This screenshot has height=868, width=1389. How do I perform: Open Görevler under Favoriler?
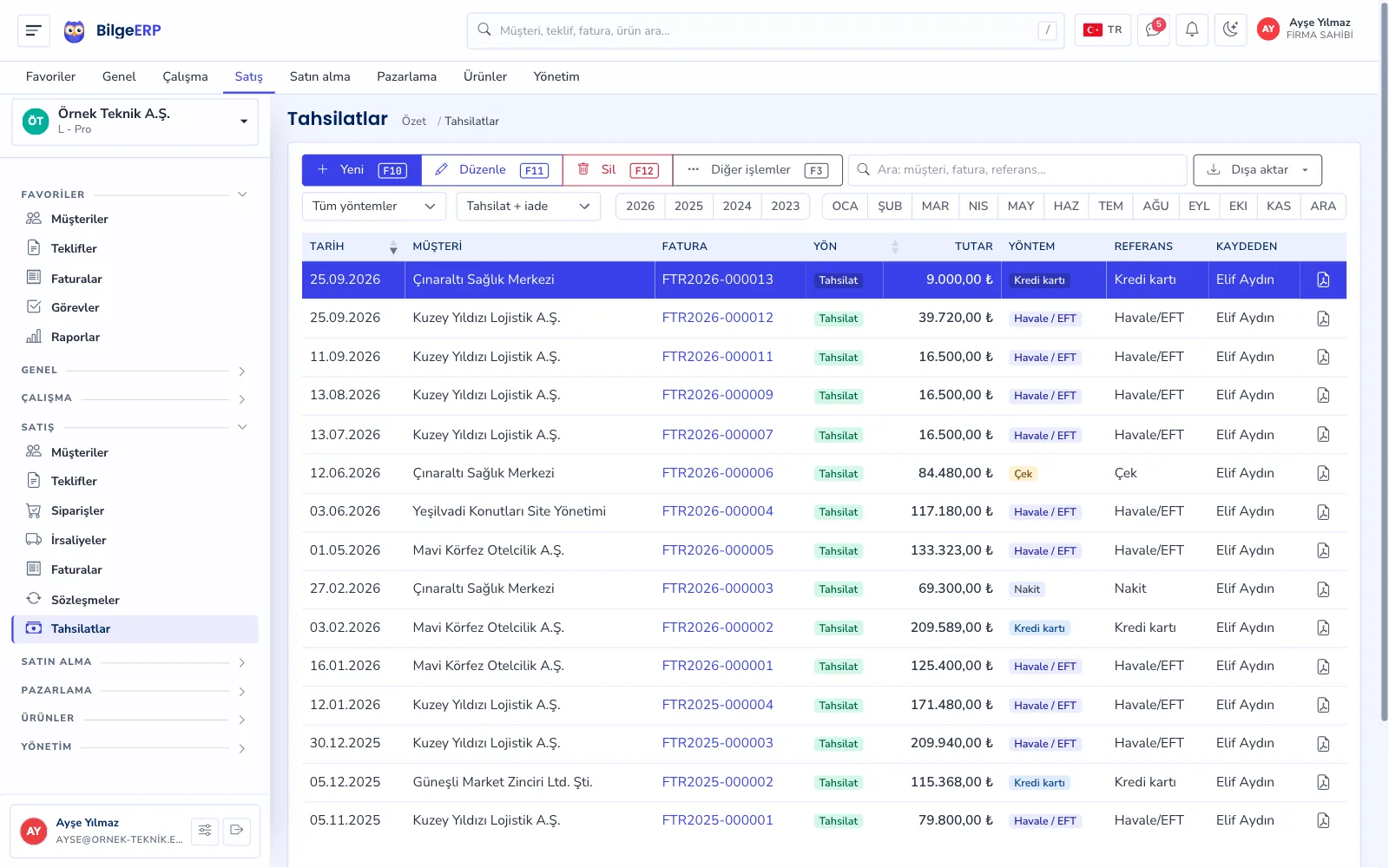point(135,307)
